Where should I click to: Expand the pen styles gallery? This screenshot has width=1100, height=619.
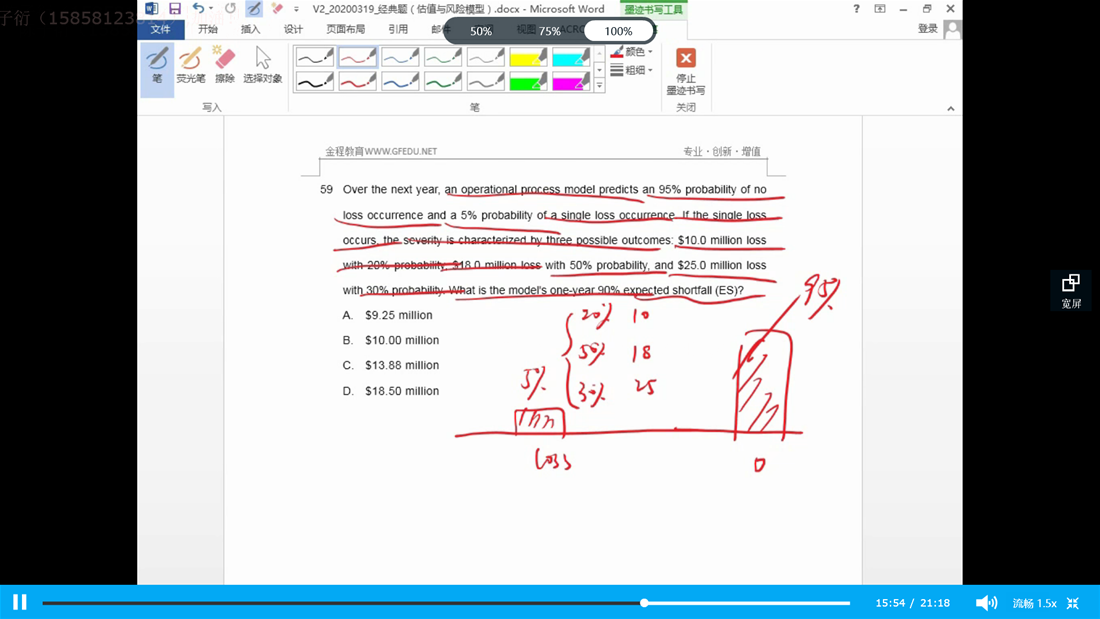point(600,87)
